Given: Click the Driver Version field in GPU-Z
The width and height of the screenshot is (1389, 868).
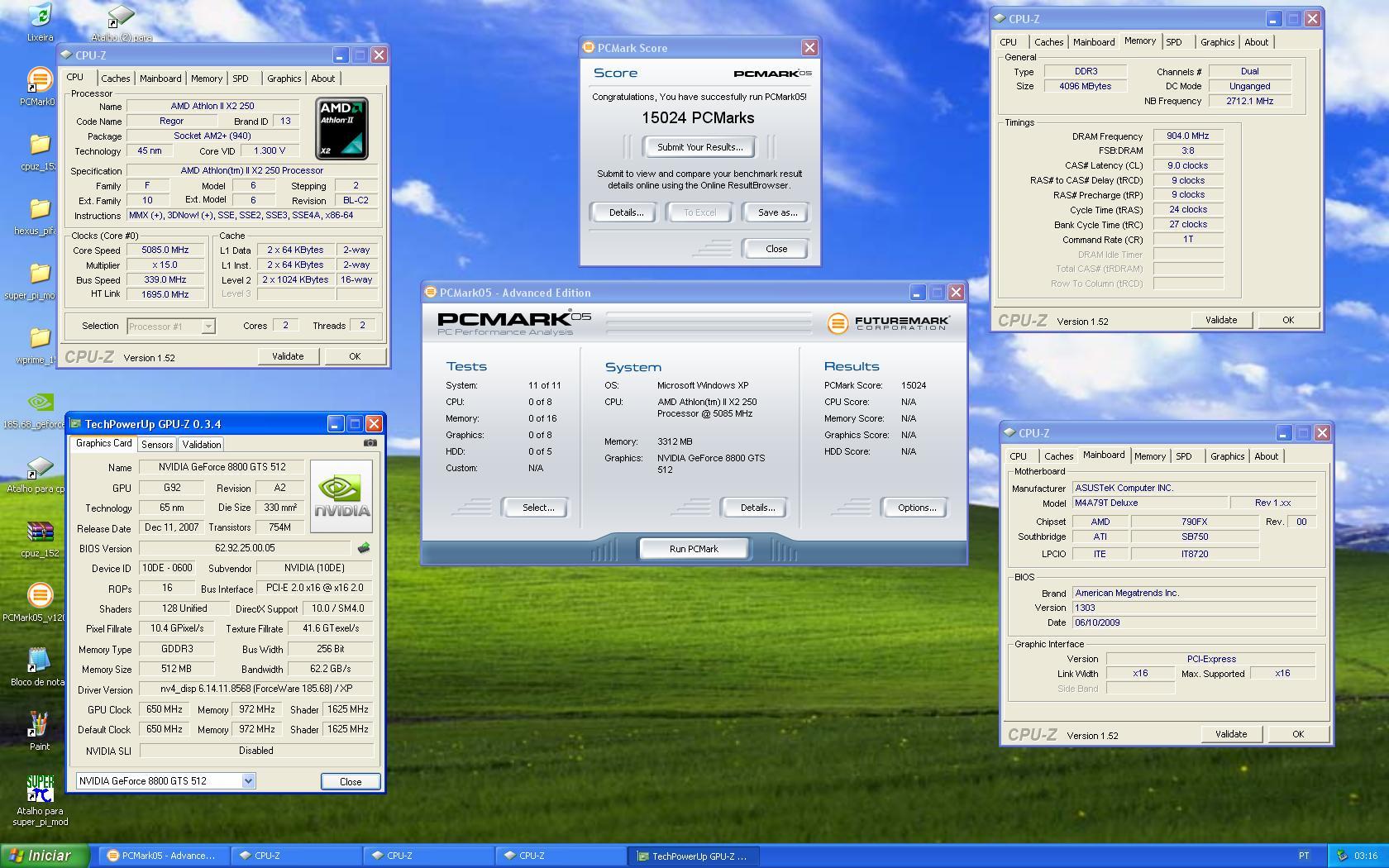Looking at the screenshot, I should pyautogui.click(x=256, y=689).
